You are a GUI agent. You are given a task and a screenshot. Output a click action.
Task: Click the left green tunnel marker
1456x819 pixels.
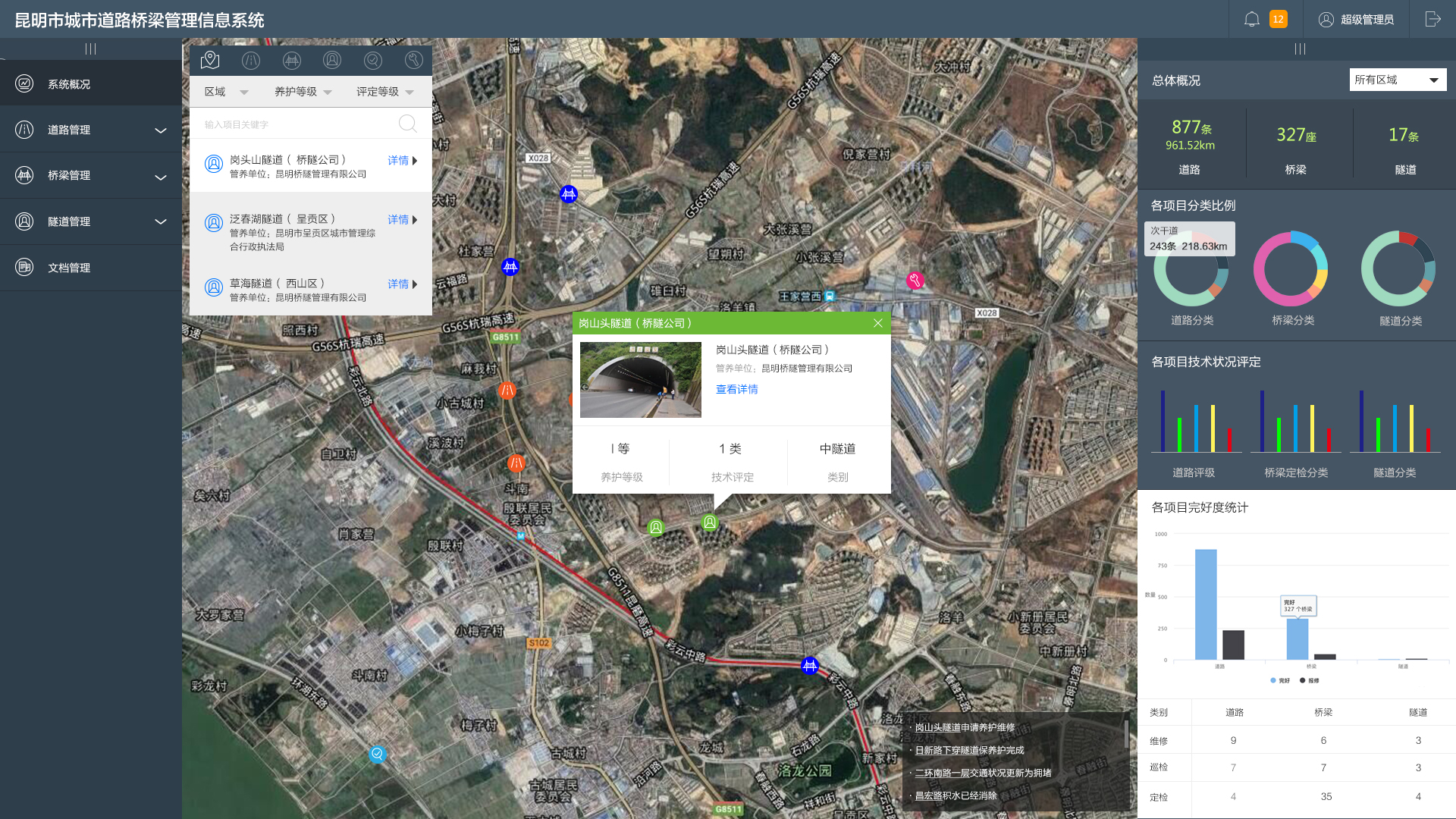coord(656,528)
